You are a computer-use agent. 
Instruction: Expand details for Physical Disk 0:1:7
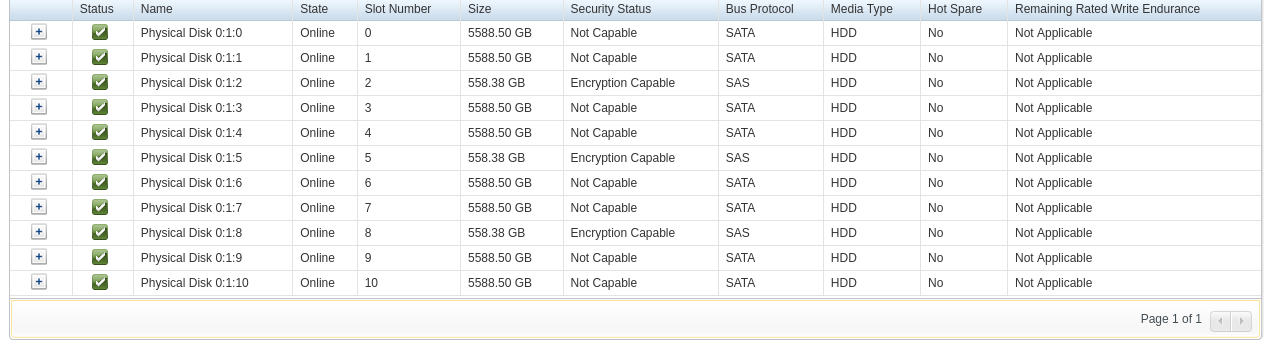coord(39,207)
